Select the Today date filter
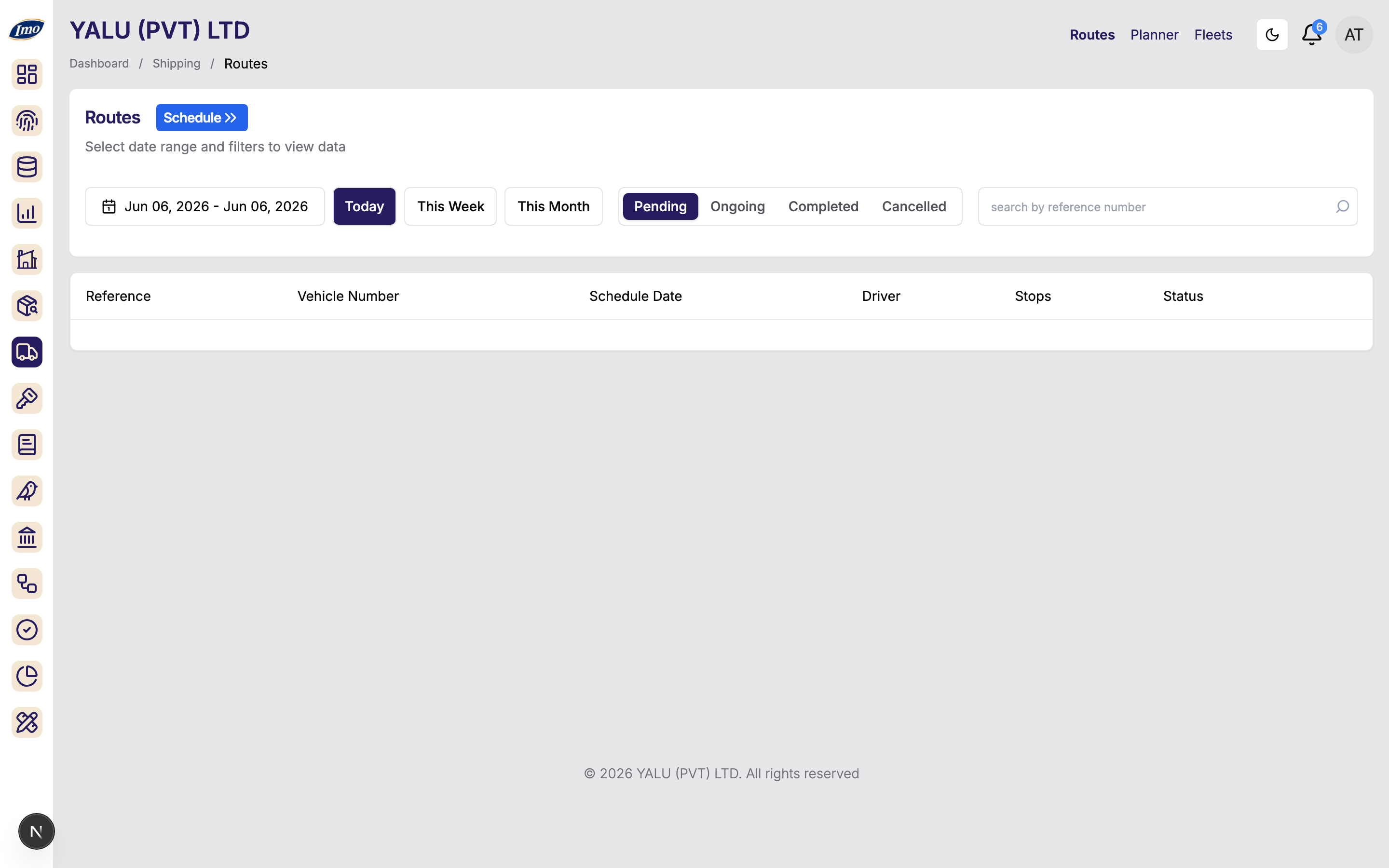 pyautogui.click(x=365, y=207)
